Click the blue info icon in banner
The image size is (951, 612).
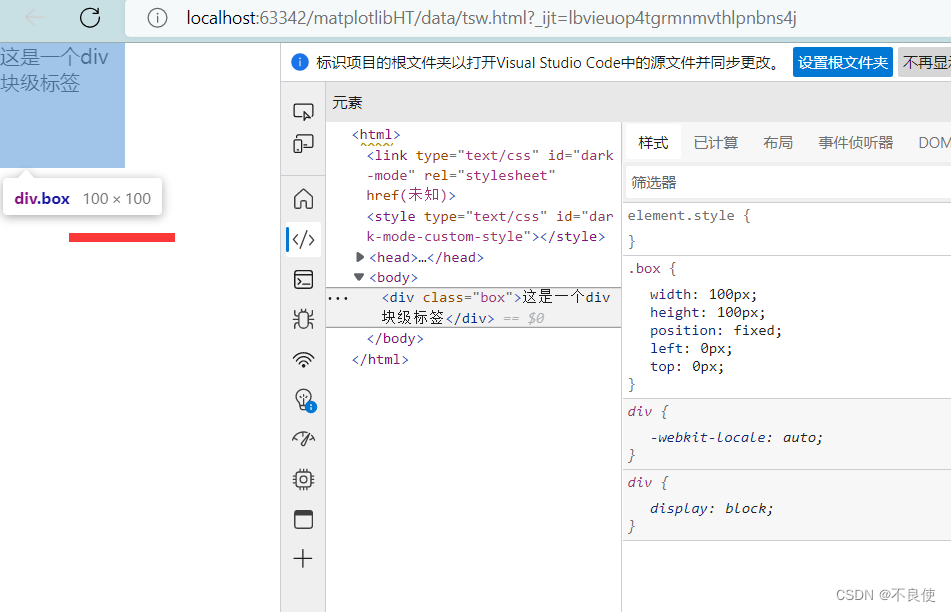[300, 62]
